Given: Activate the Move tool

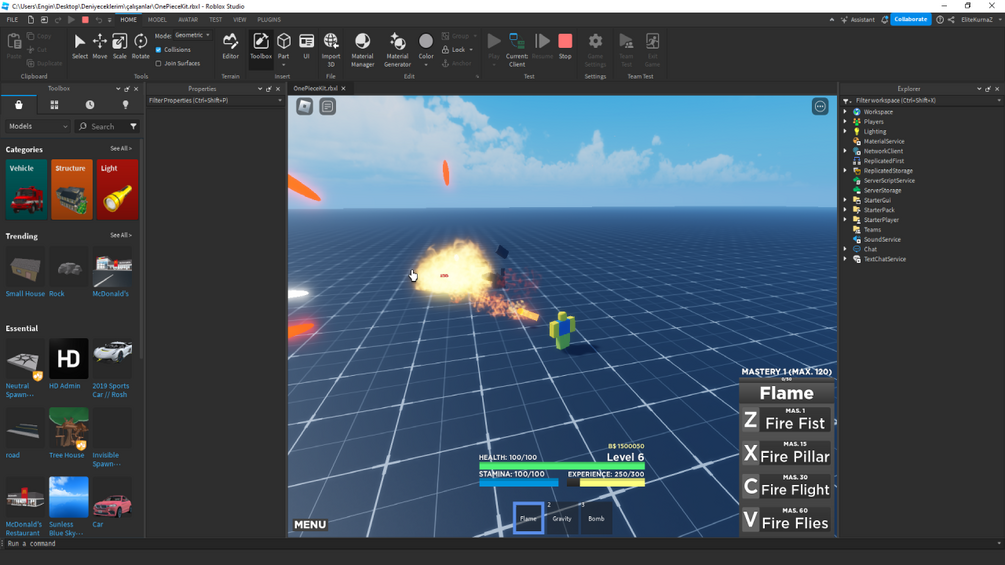Looking at the screenshot, I should [100, 46].
